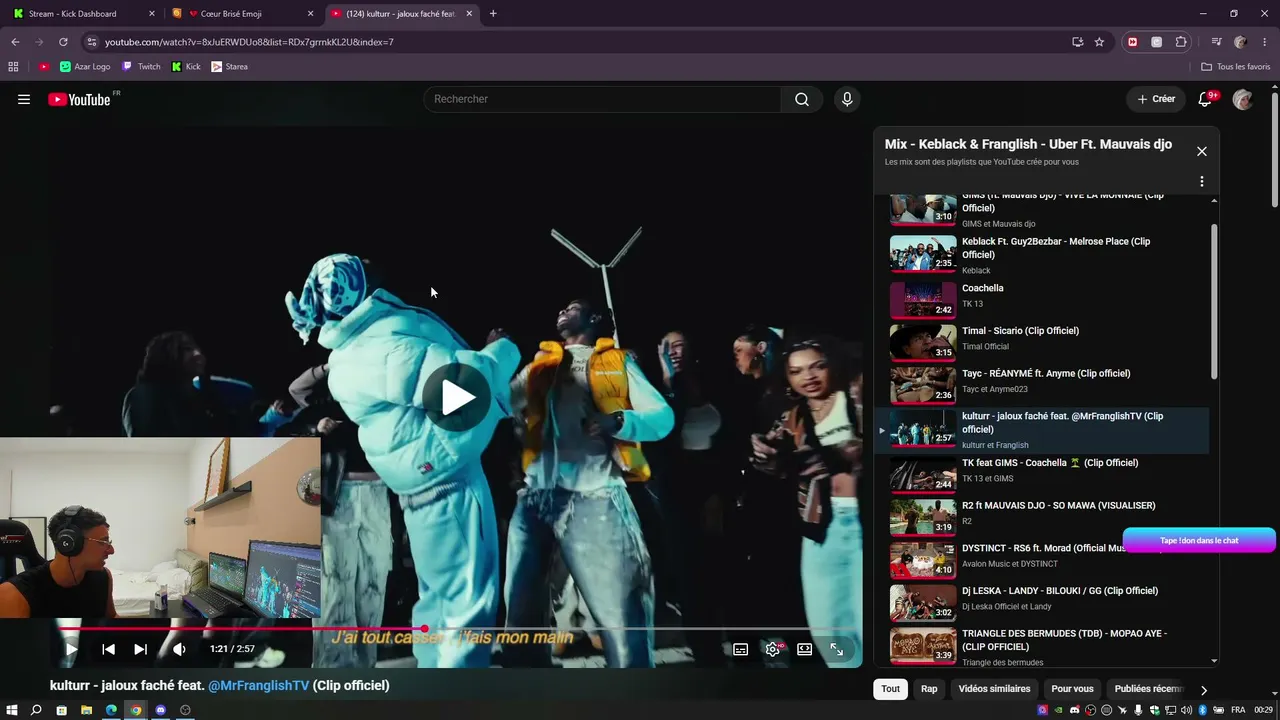The height and width of the screenshot is (720, 1280).
Task: Skip to the previous video
Action: click(108, 649)
